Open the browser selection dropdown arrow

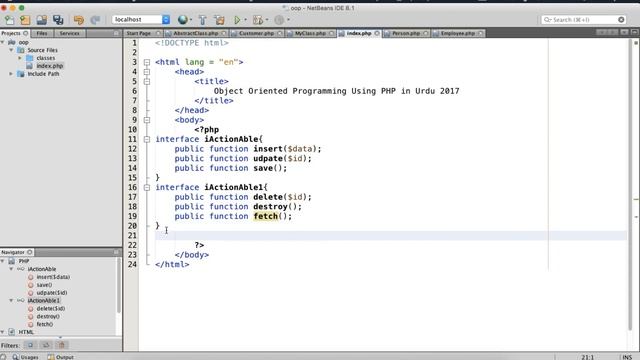coord(191,20)
